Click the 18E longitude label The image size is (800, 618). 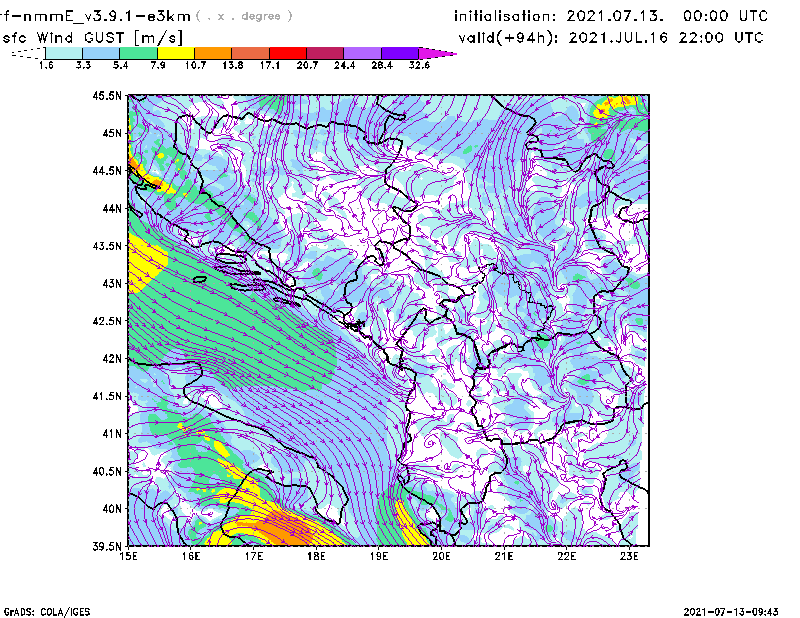click(316, 556)
